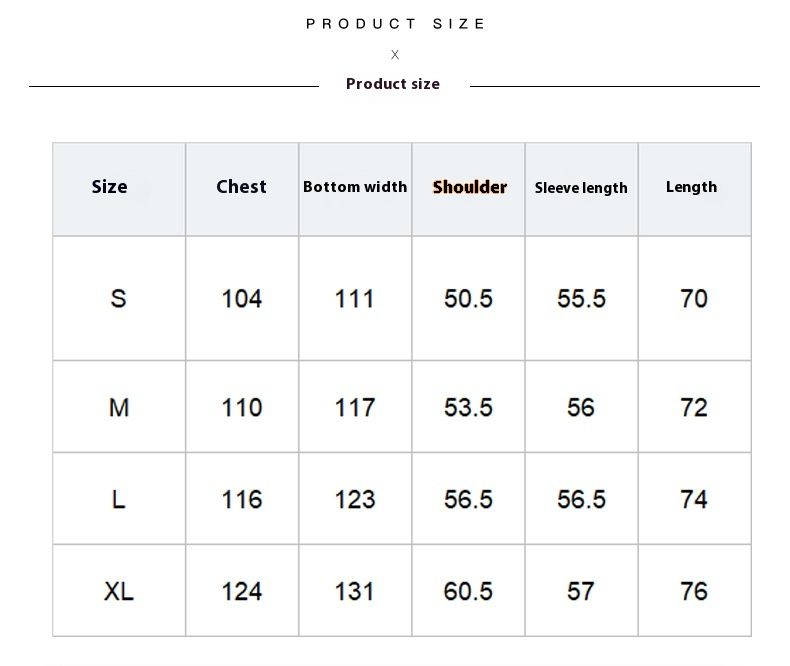Click the length value 74
Screen dimensions: 790x666
pyautogui.click(x=694, y=499)
